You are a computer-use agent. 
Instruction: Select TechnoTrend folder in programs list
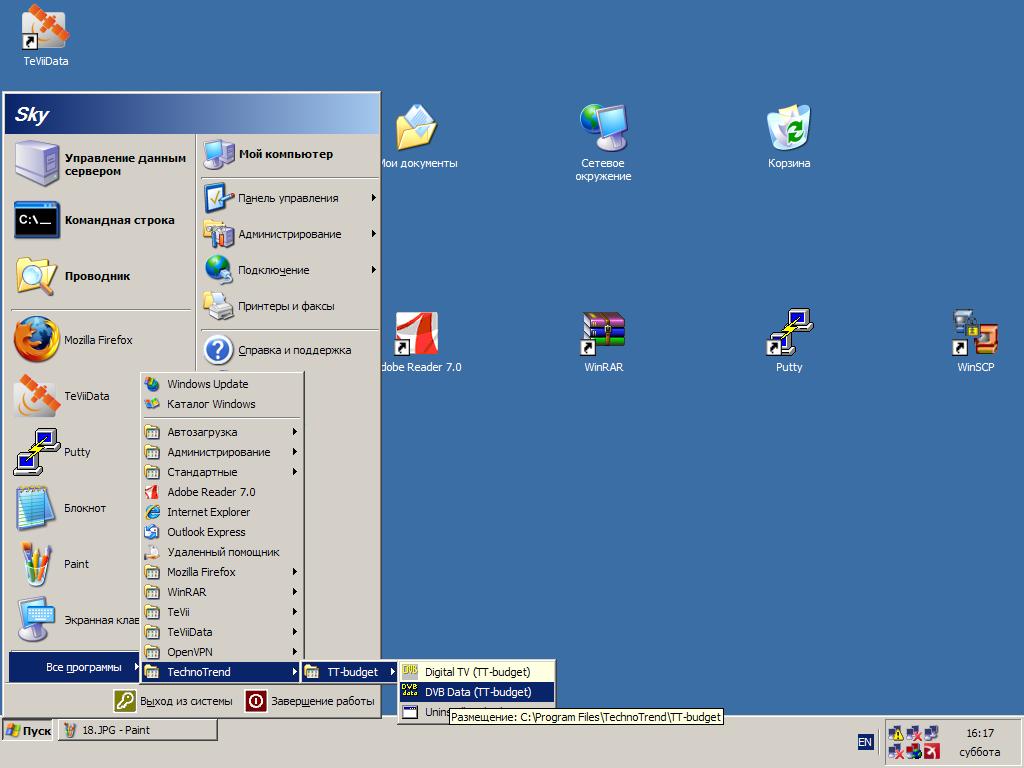point(222,672)
